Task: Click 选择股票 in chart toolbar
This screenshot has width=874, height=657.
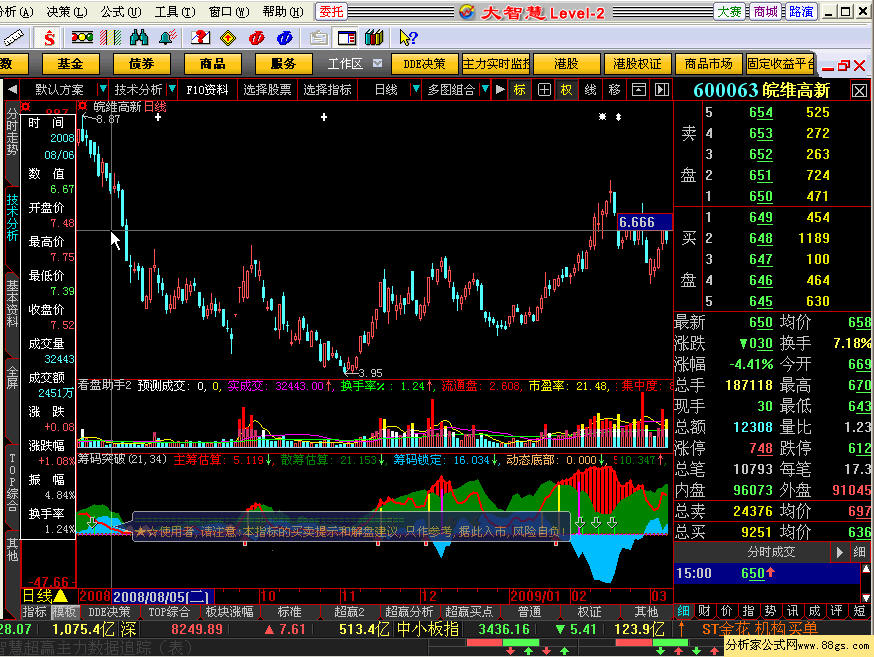Action: click(267, 90)
